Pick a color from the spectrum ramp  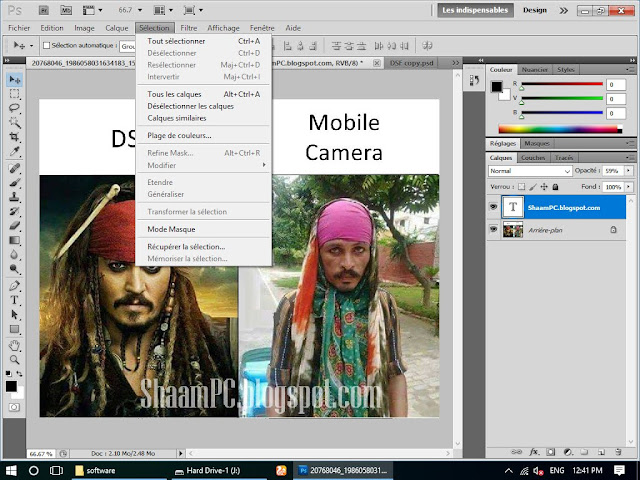(x=560, y=129)
